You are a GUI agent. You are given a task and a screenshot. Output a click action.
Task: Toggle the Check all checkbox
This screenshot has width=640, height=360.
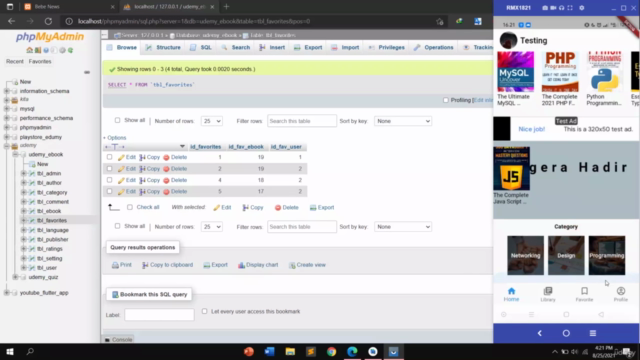[x=130, y=207]
